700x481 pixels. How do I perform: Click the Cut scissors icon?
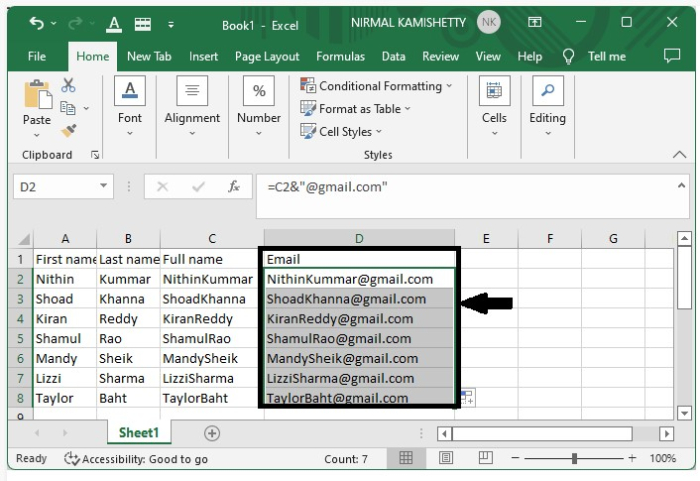68,85
